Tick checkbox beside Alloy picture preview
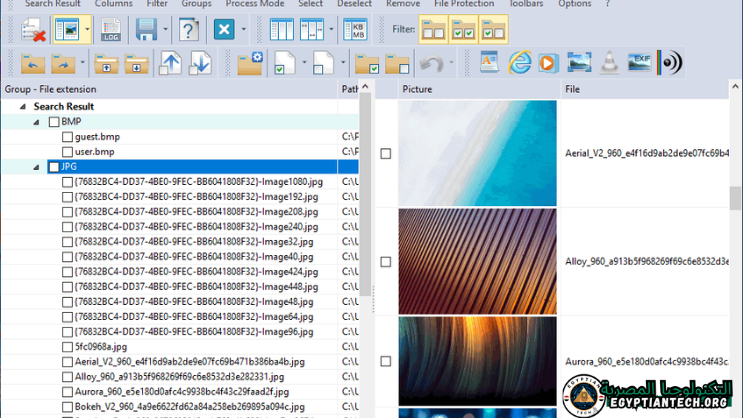 click(386, 262)
